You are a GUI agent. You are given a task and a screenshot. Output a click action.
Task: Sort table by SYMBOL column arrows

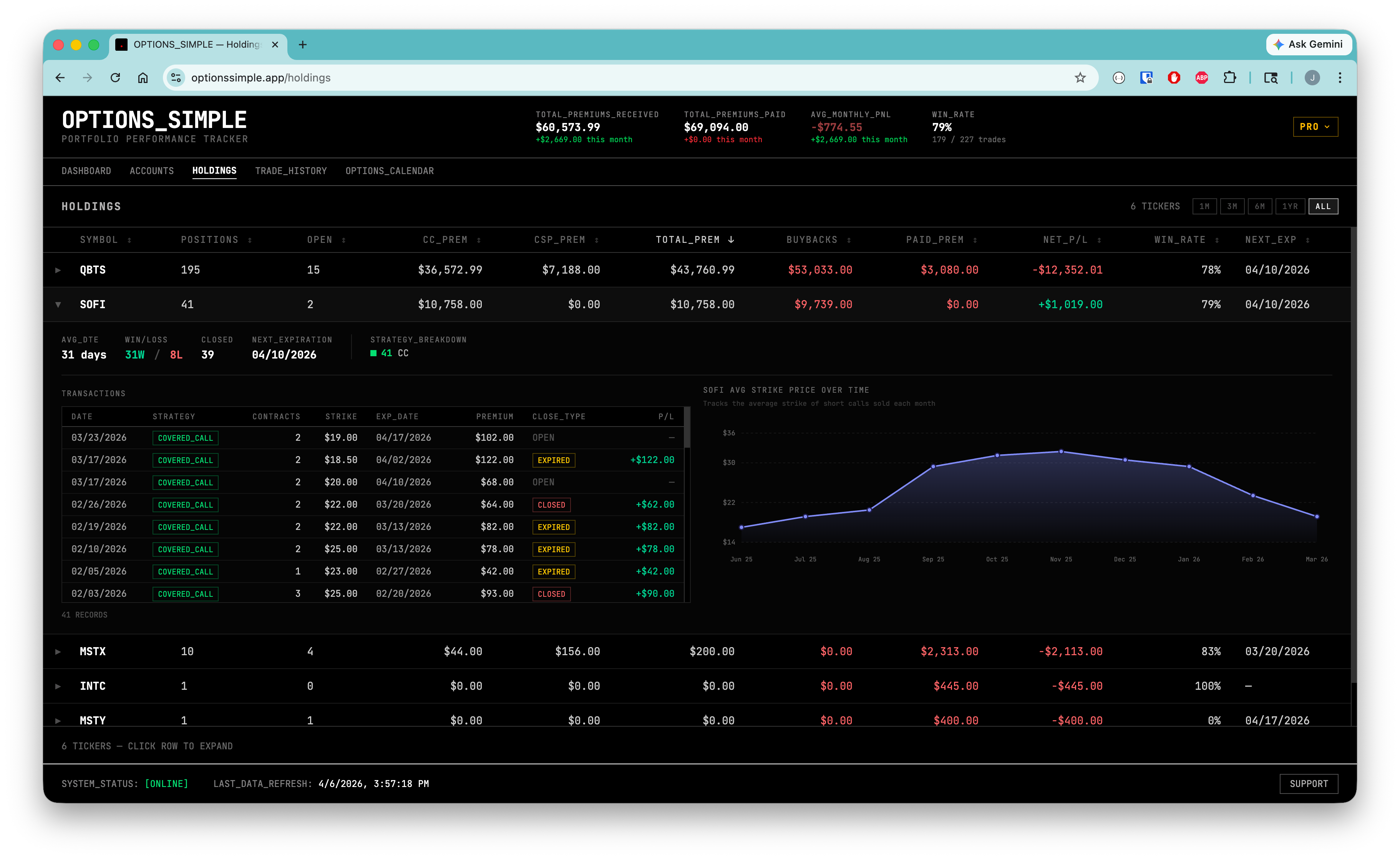click(129, 240)
